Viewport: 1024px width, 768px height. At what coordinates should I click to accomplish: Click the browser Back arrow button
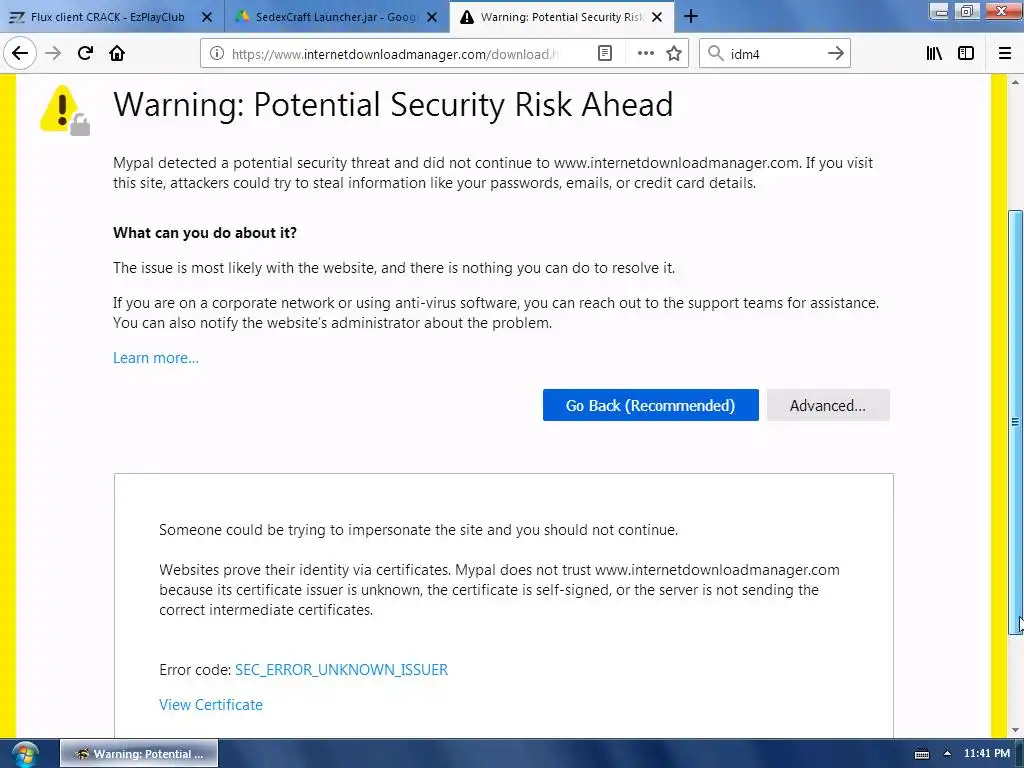coord(20,54)
